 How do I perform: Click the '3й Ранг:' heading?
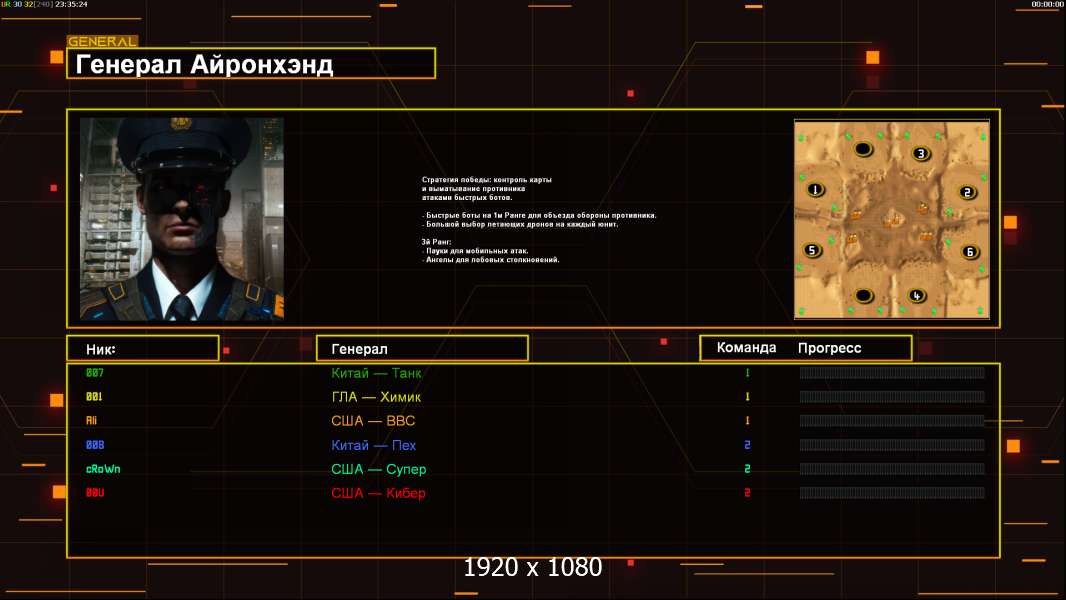(436, 242)
